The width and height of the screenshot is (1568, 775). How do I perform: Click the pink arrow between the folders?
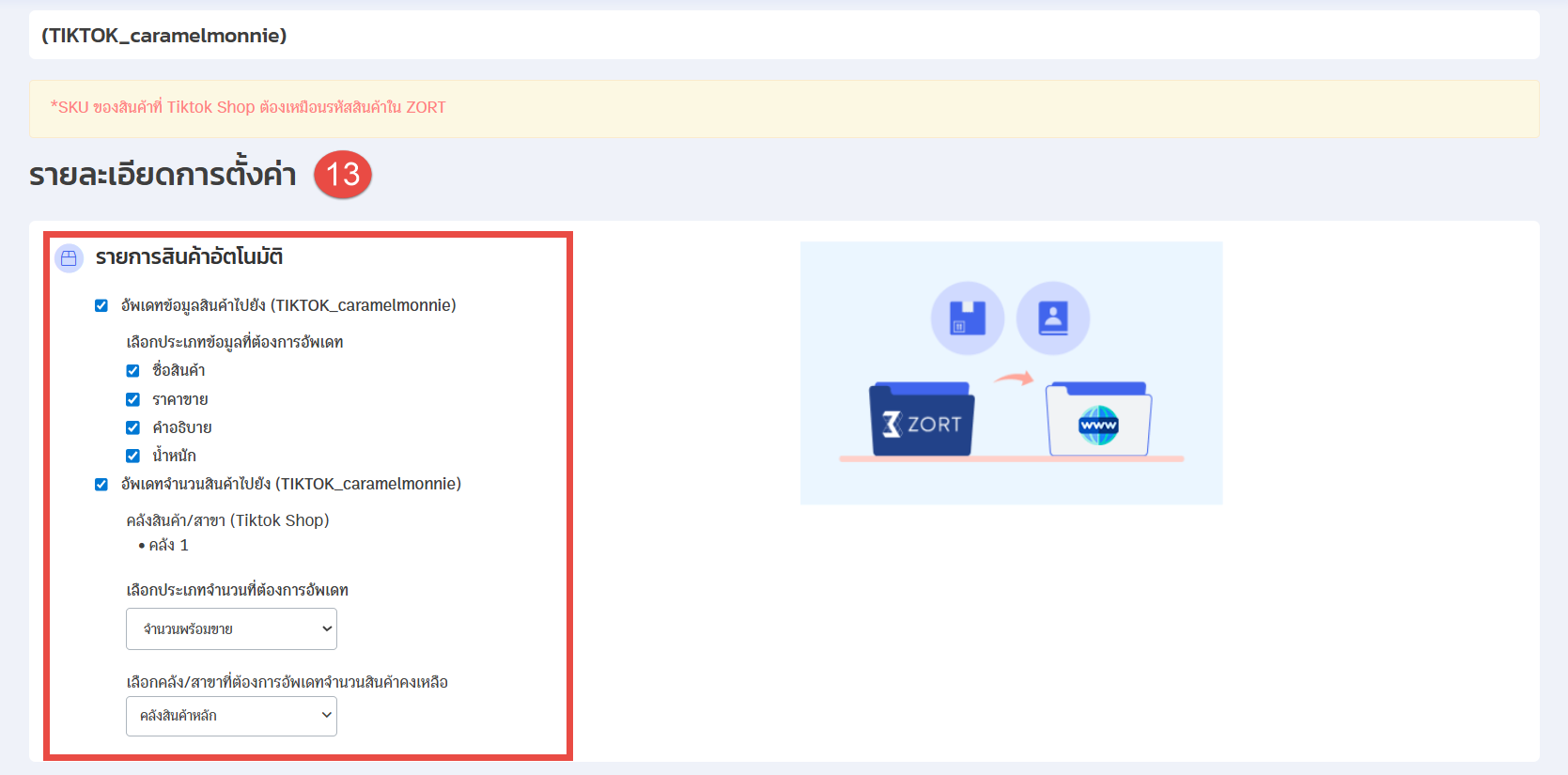pos(1013,378)
